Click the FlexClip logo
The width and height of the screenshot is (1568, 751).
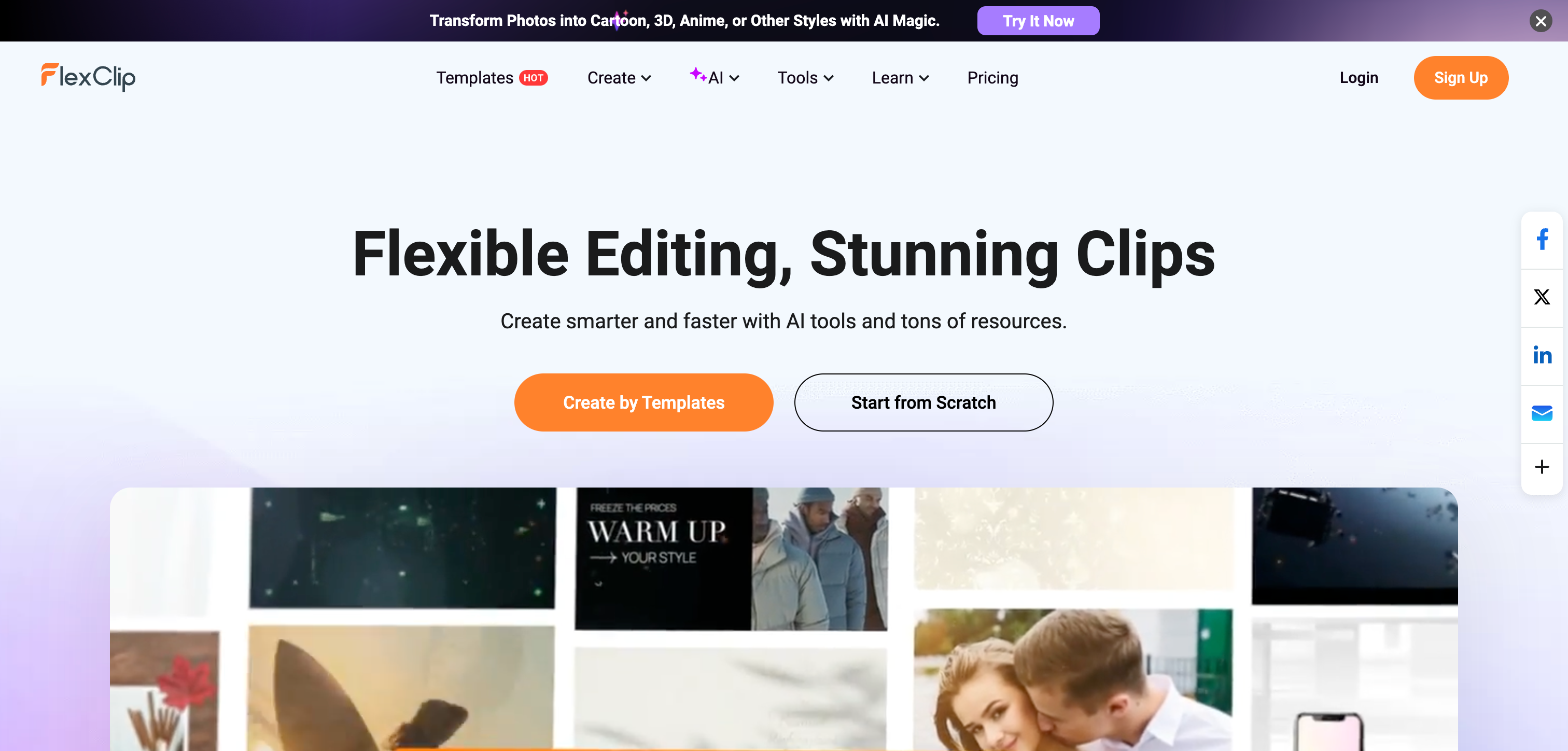(x=88, y=77)
